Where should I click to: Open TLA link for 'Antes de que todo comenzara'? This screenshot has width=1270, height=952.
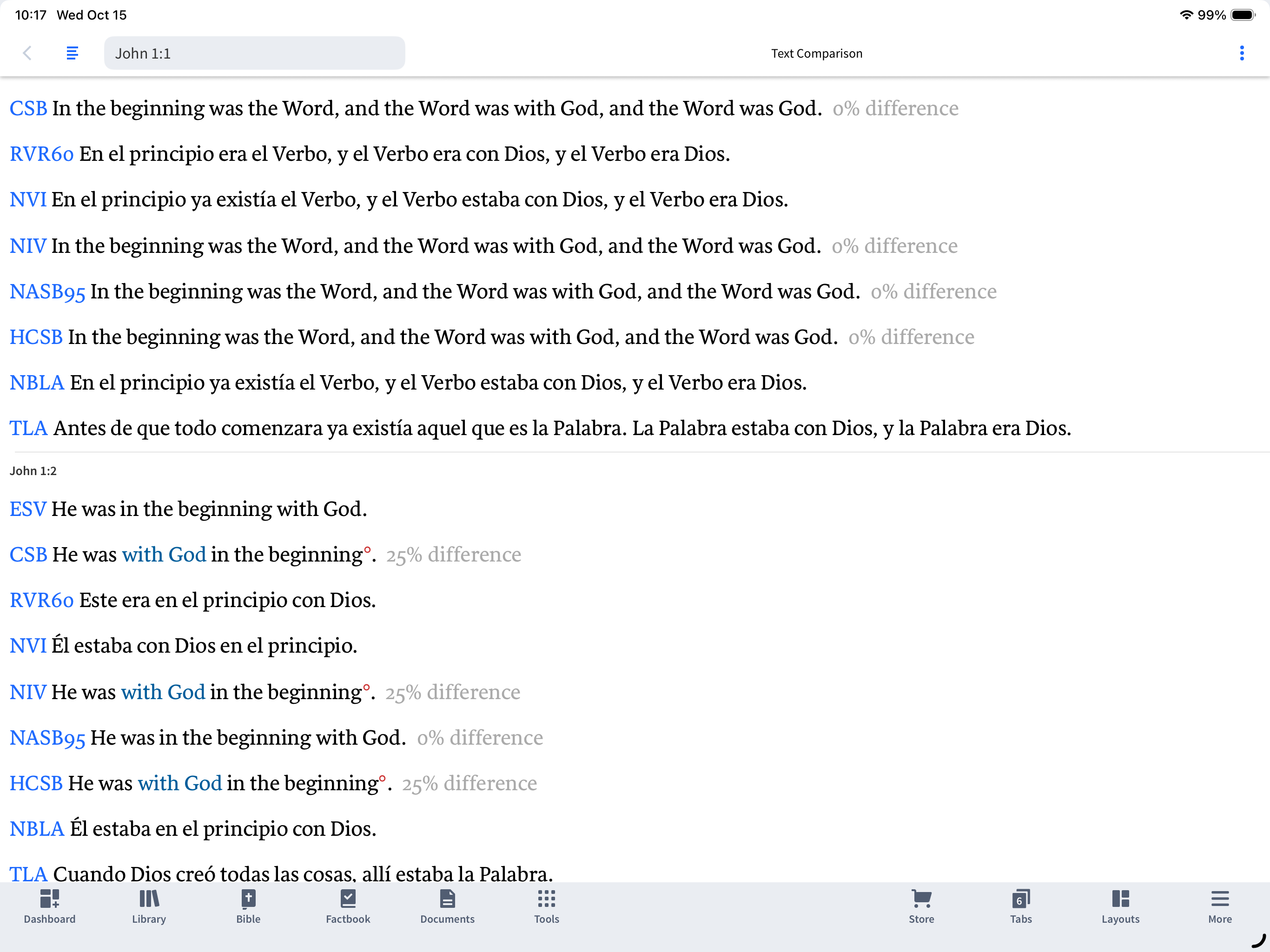point(28,428)
